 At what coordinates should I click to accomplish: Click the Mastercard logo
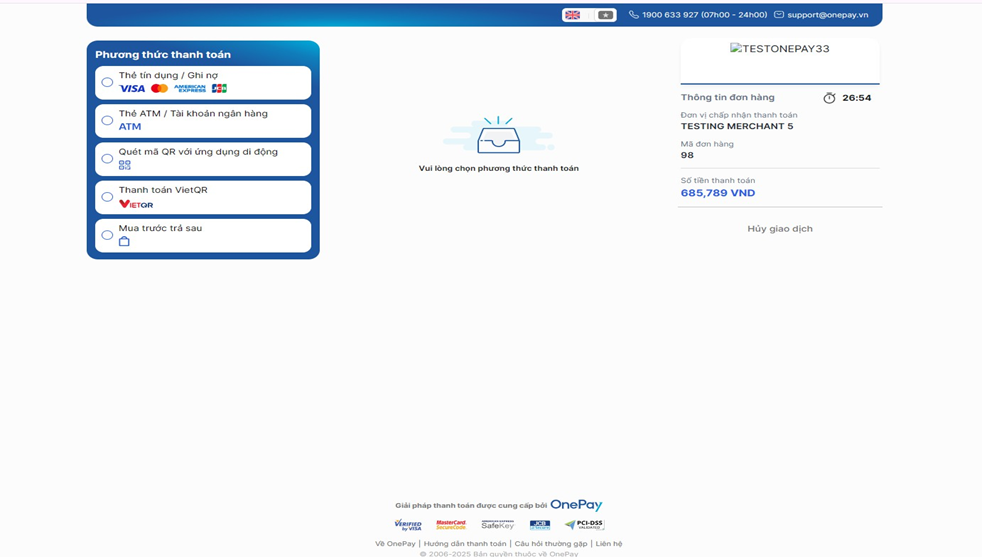(x=159, y=89)
